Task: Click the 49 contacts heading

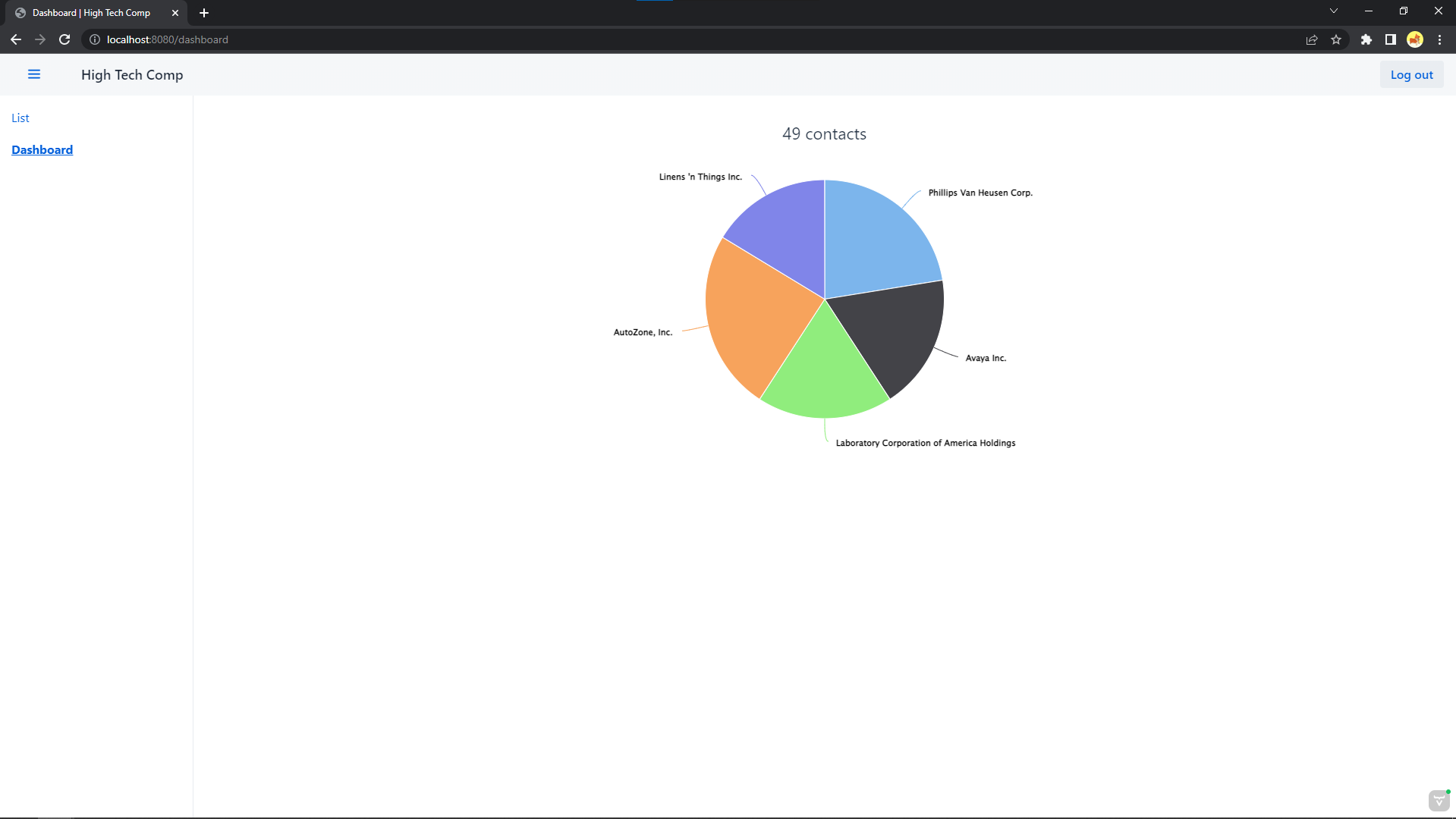Action: 824,133
